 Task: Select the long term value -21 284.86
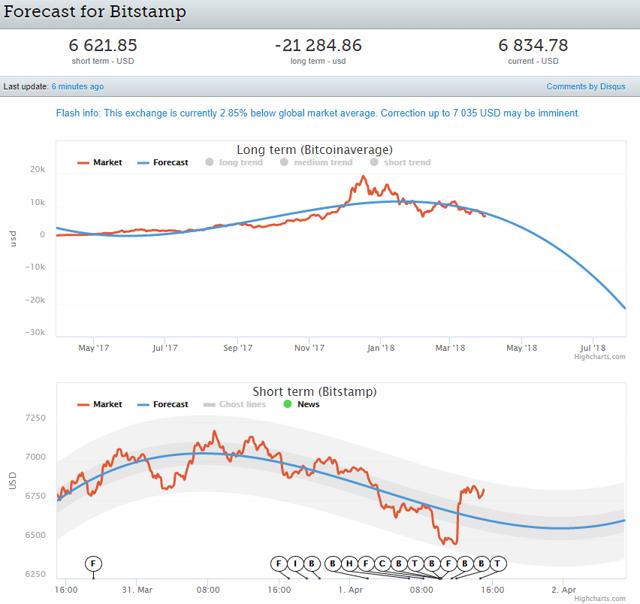(318, 45)
